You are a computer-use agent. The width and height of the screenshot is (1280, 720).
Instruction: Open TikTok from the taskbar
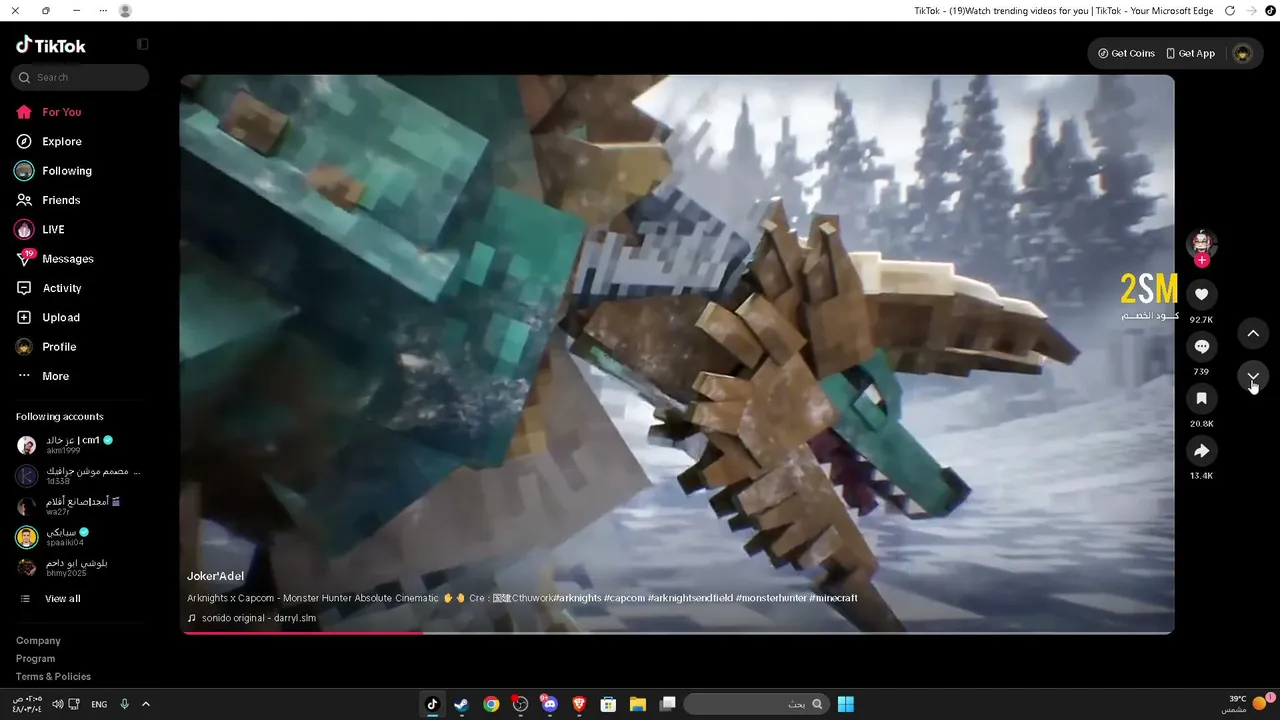[432, 704]
